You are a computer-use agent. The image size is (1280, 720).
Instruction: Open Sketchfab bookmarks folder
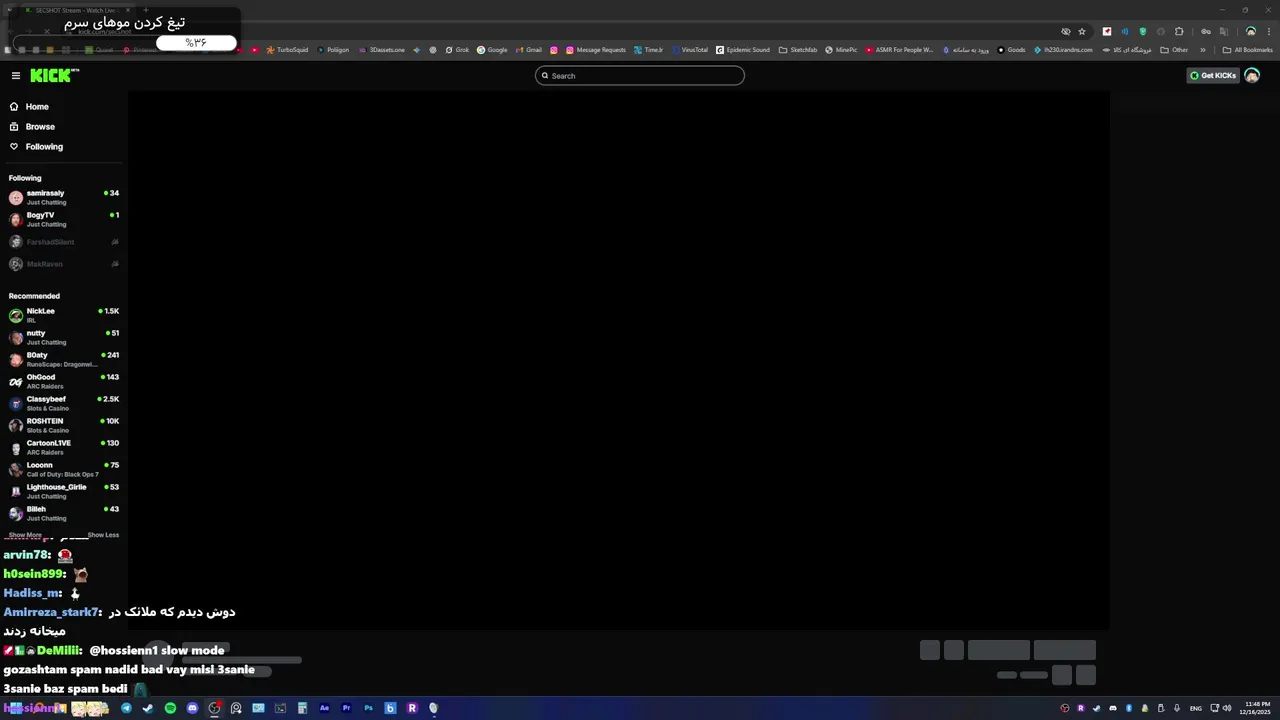[x=798, y=49]
